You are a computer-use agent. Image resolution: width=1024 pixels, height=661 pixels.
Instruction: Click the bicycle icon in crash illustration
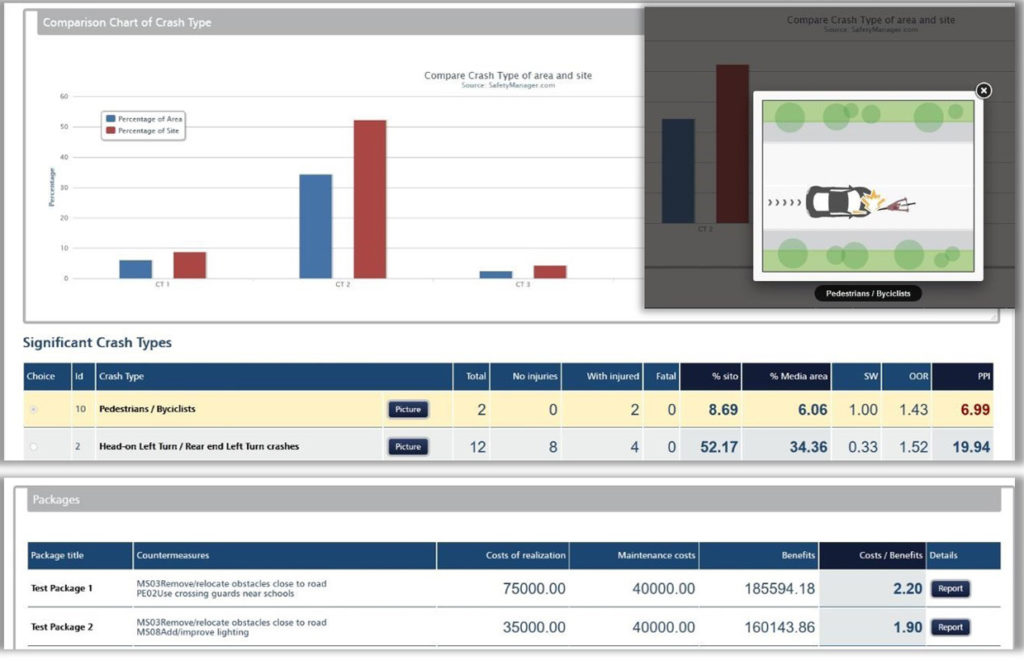897,205
